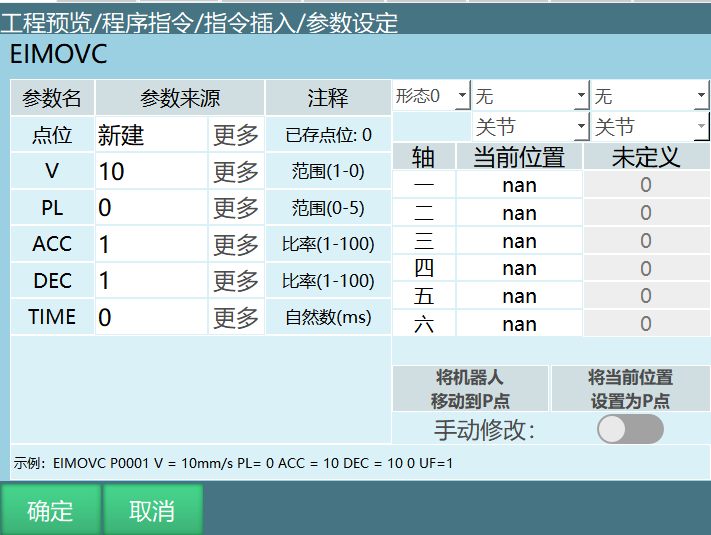Click the EIMOVC instruction title
This screenshot has width=711, height=535.
coord(58,54)
